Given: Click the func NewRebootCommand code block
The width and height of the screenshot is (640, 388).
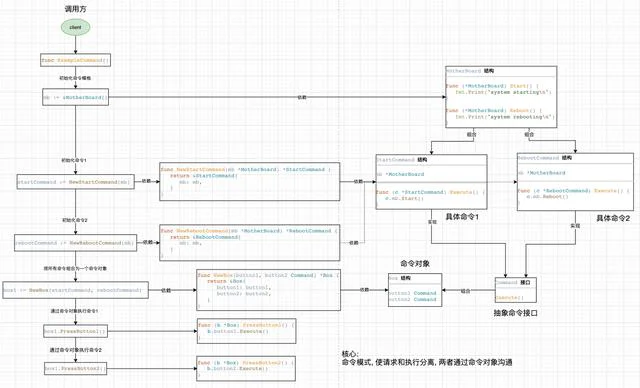Looking at the screenshot, I should (249, 243).
